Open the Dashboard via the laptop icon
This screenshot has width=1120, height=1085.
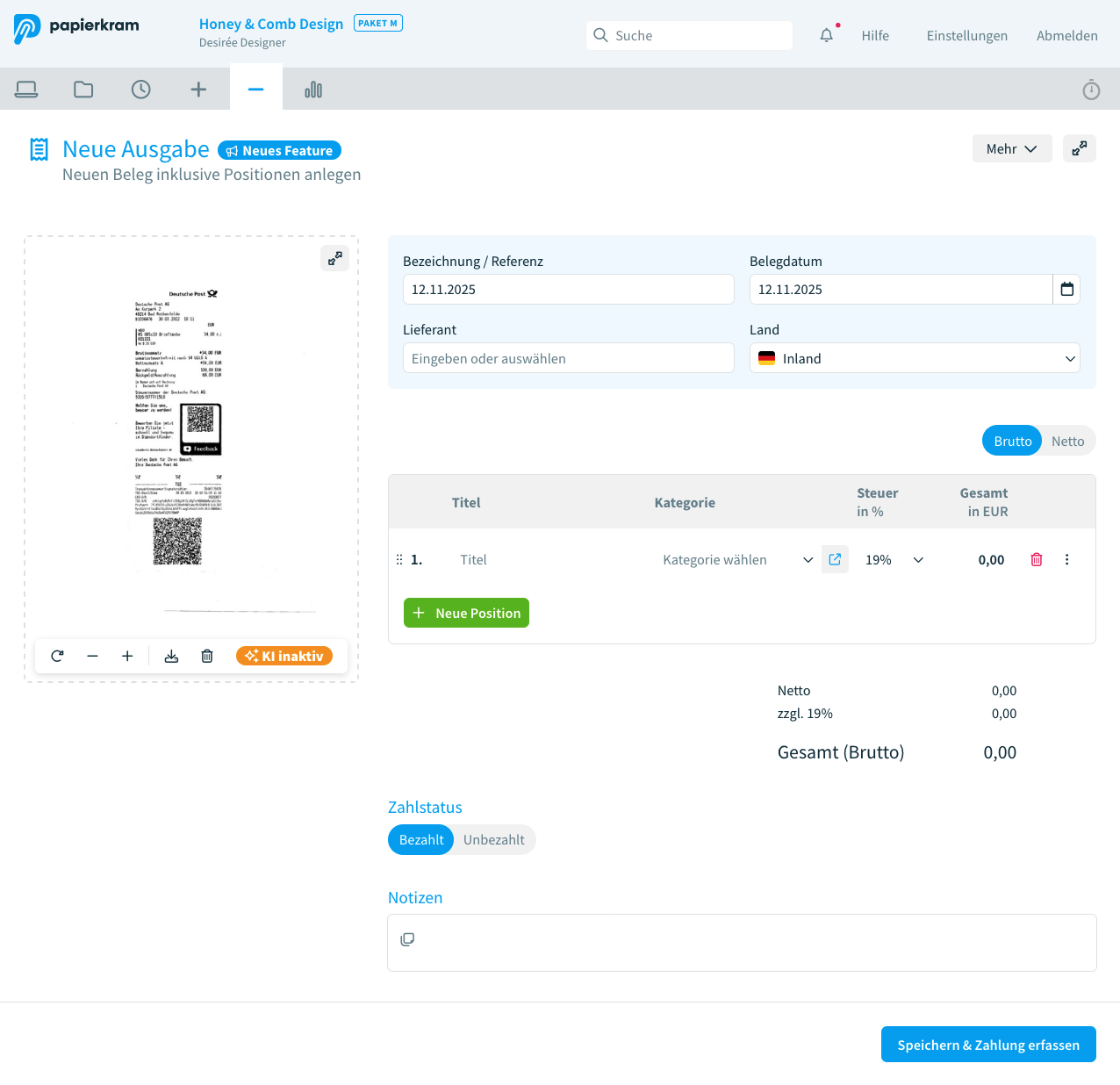[26, 89]
